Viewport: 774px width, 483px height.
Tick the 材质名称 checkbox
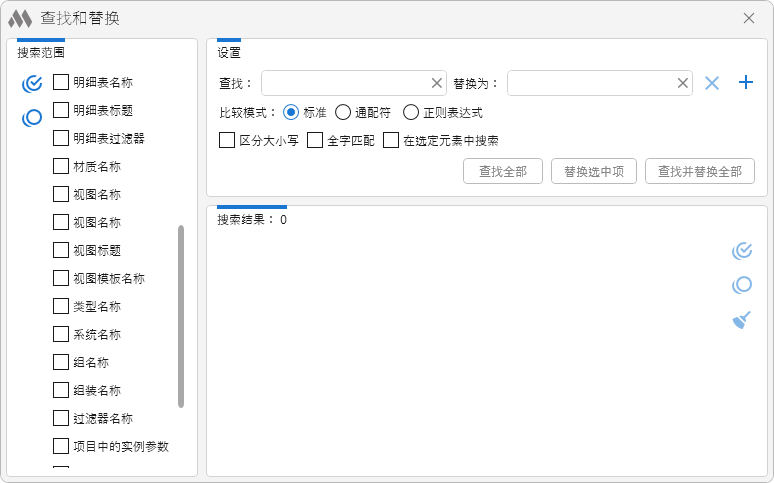61,166
